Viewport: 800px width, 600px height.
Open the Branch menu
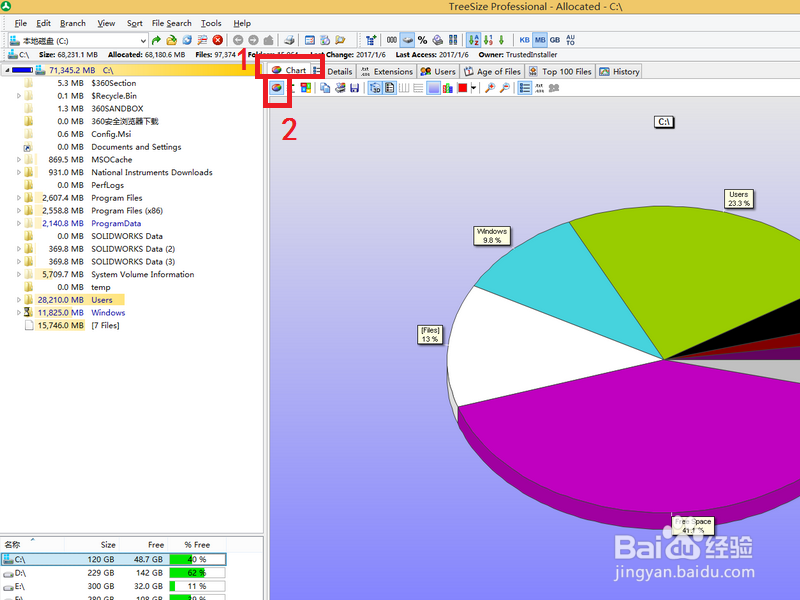coord(73,23)
